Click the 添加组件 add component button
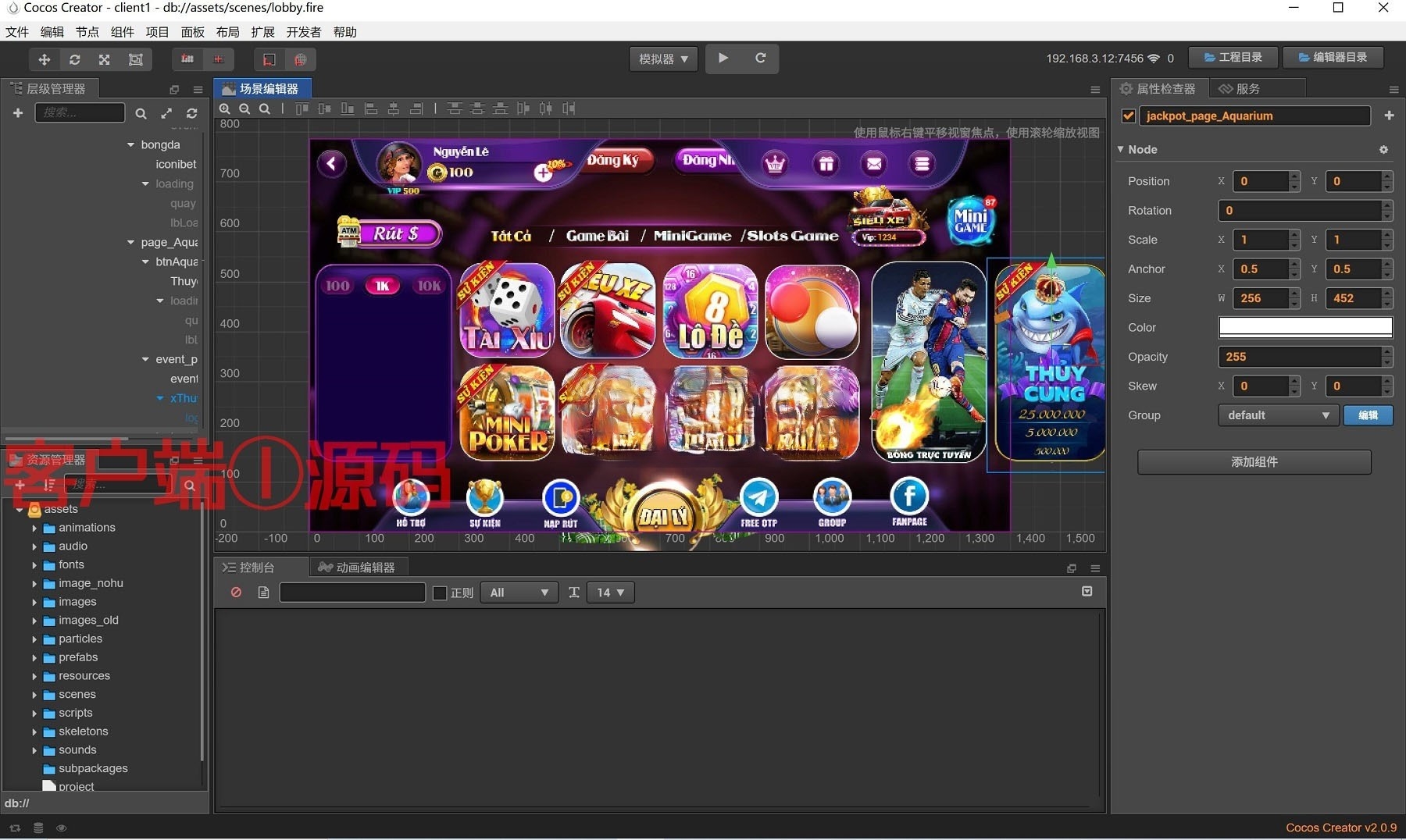Screen dimensions: 1406x840 coord(1254,462)
